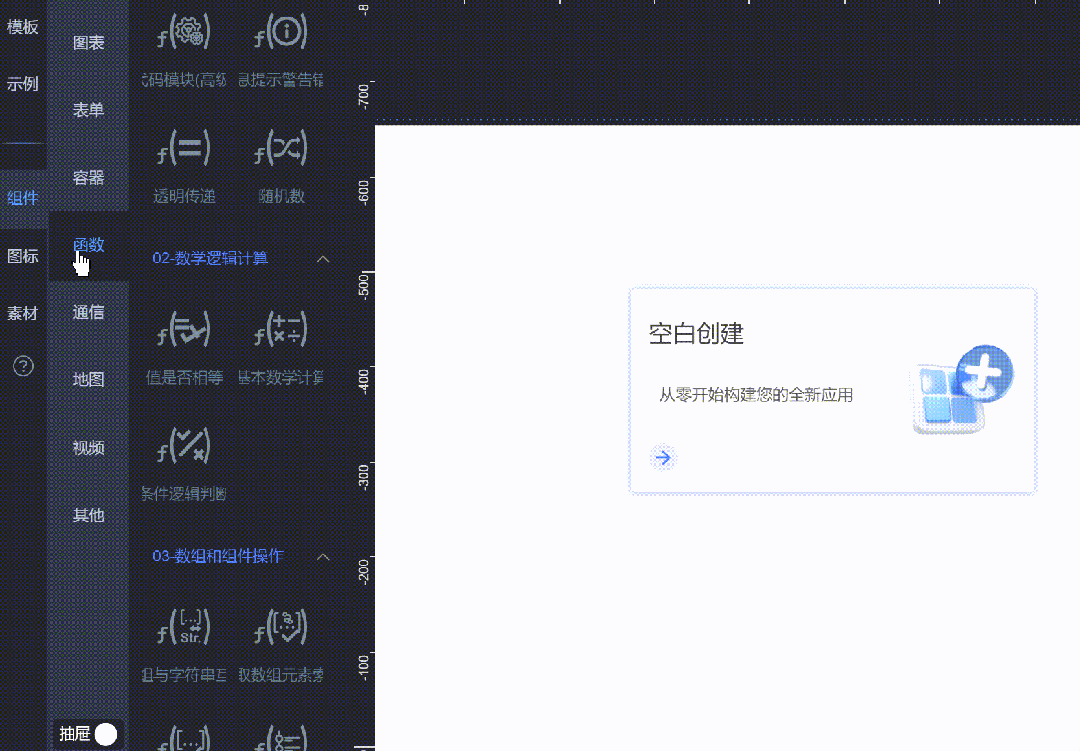Image resolution: width=1080 pixels, height=751 pixels.
Task: Select the 图表 component category
Action: 88,41
